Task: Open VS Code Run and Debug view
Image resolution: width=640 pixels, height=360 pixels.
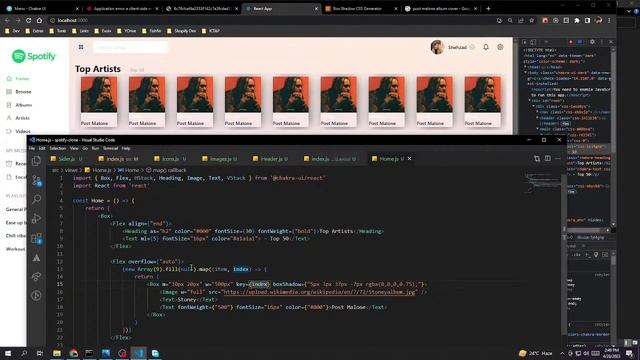Action: (x=36, y=218)
